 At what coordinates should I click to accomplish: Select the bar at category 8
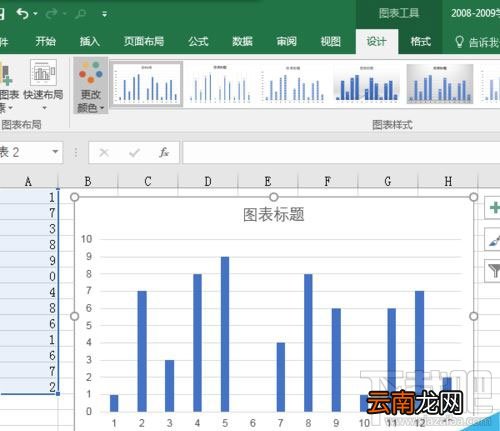tap(308, 343)
